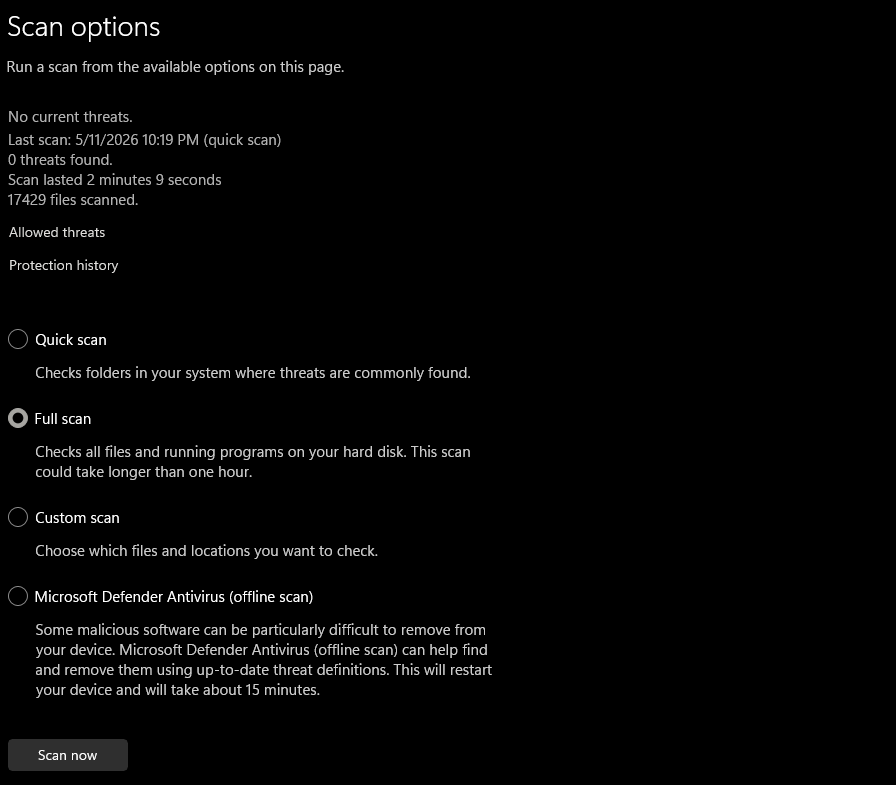
Task: Select the Quick scan radio button
Action: 18,339
